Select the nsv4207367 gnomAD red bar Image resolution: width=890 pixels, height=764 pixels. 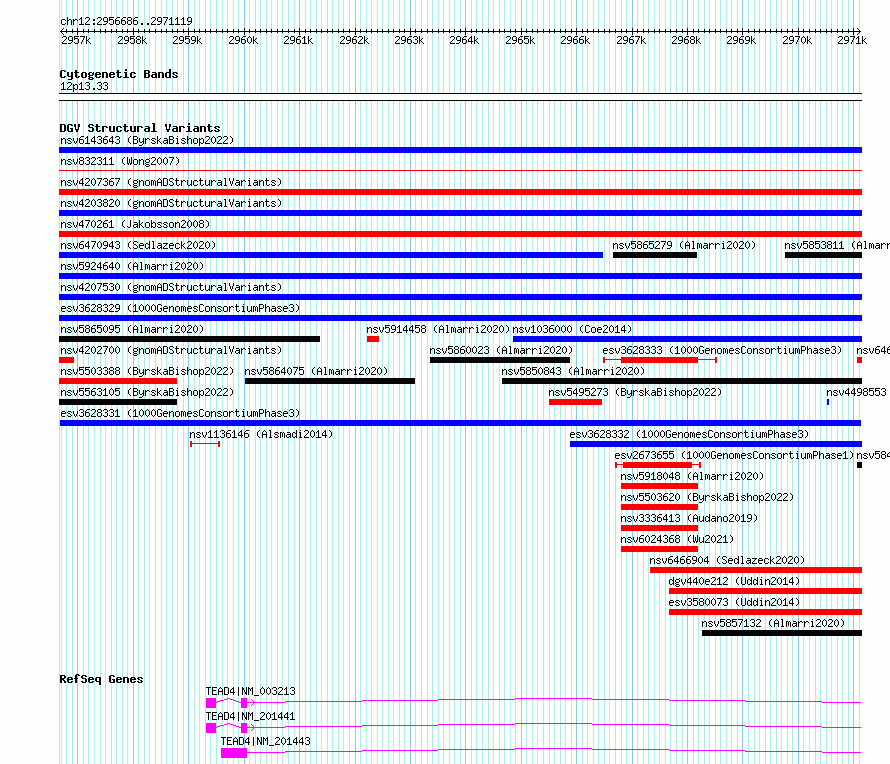click(460, 192)
